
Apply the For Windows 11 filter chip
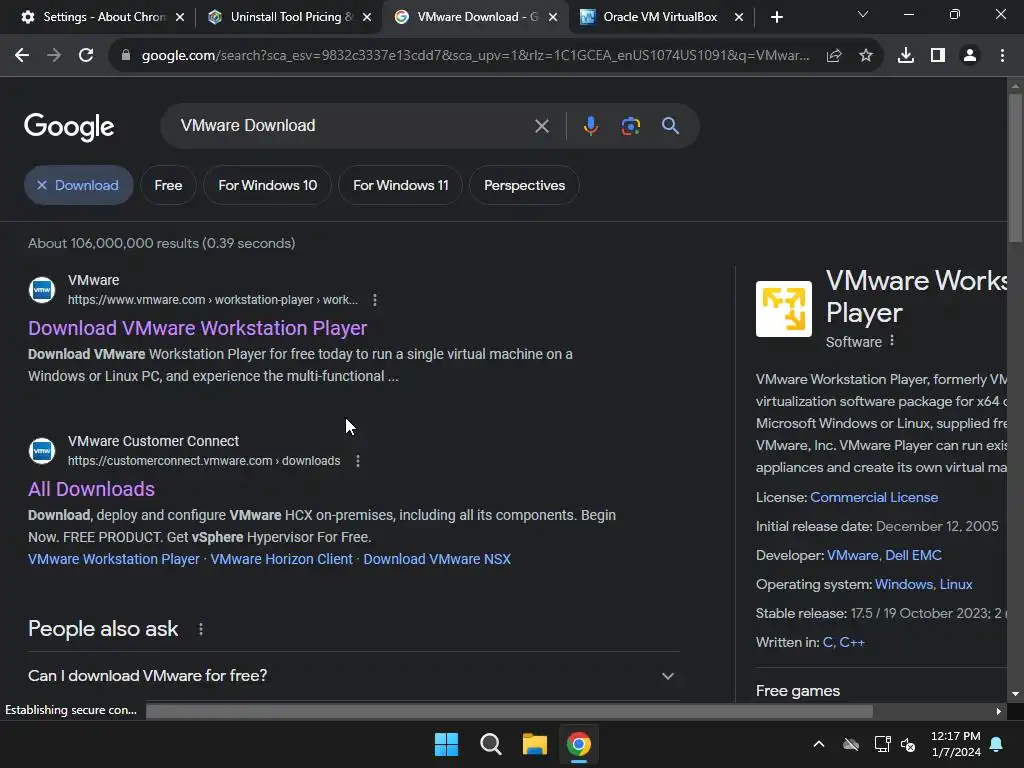[401, 185]
